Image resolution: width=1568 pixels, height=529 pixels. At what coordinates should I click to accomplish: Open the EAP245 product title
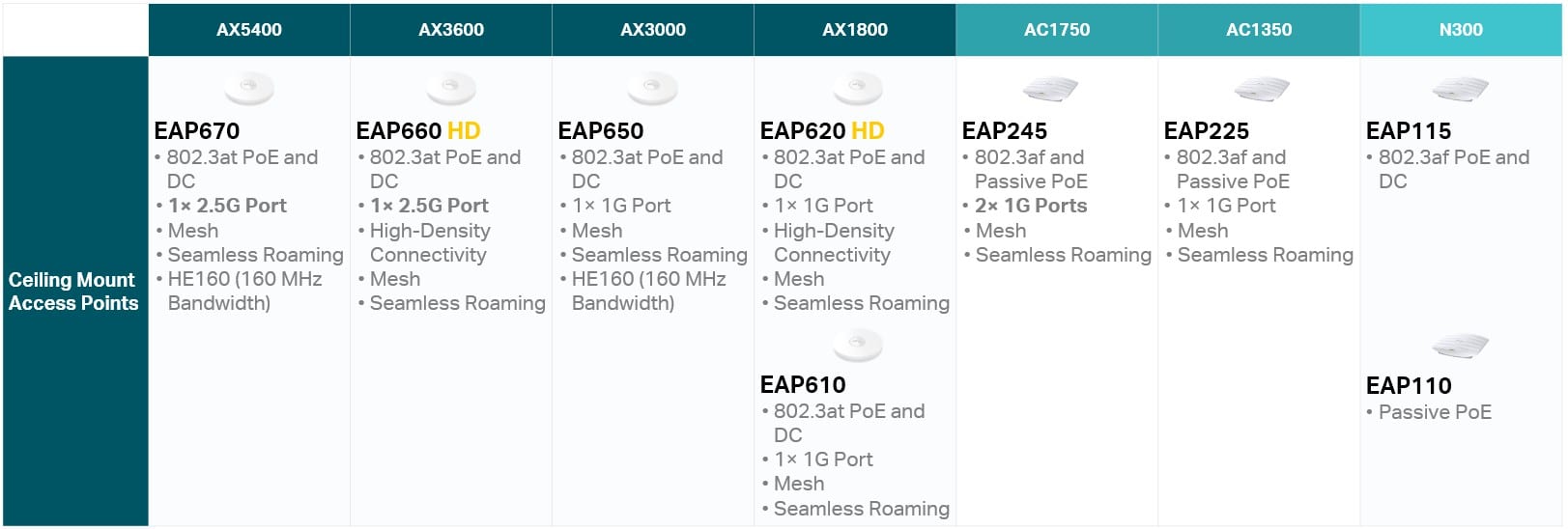(1005, 130)
